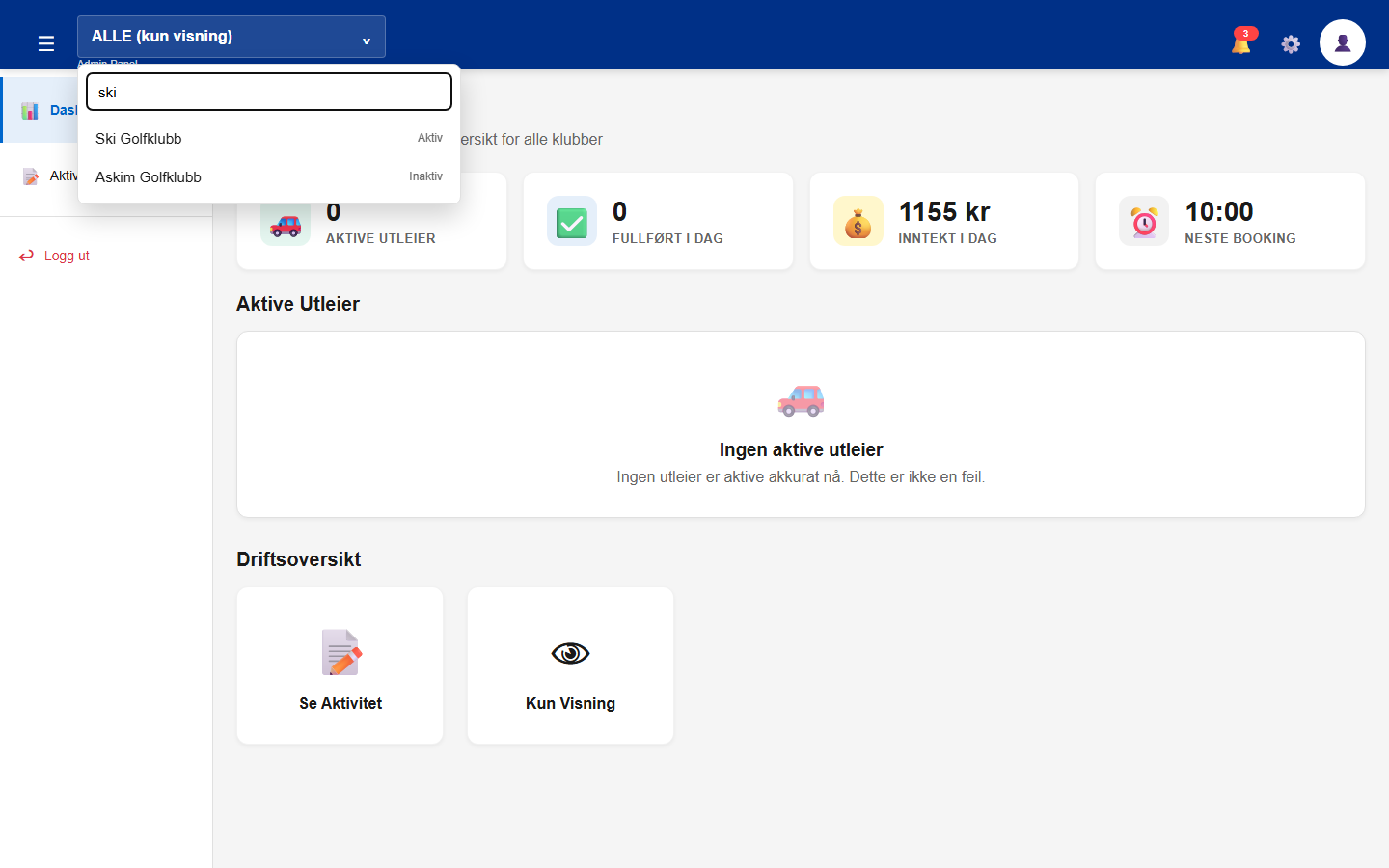Click the Aktivitet notepad sidebar icon
This screenshot has height=868, width=1389.
tap(31, 176)
